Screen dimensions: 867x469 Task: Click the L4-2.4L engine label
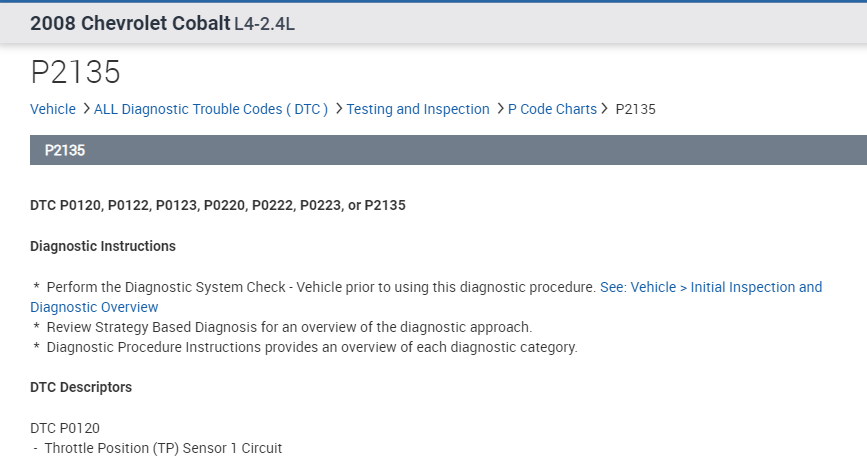coord(264,23)
